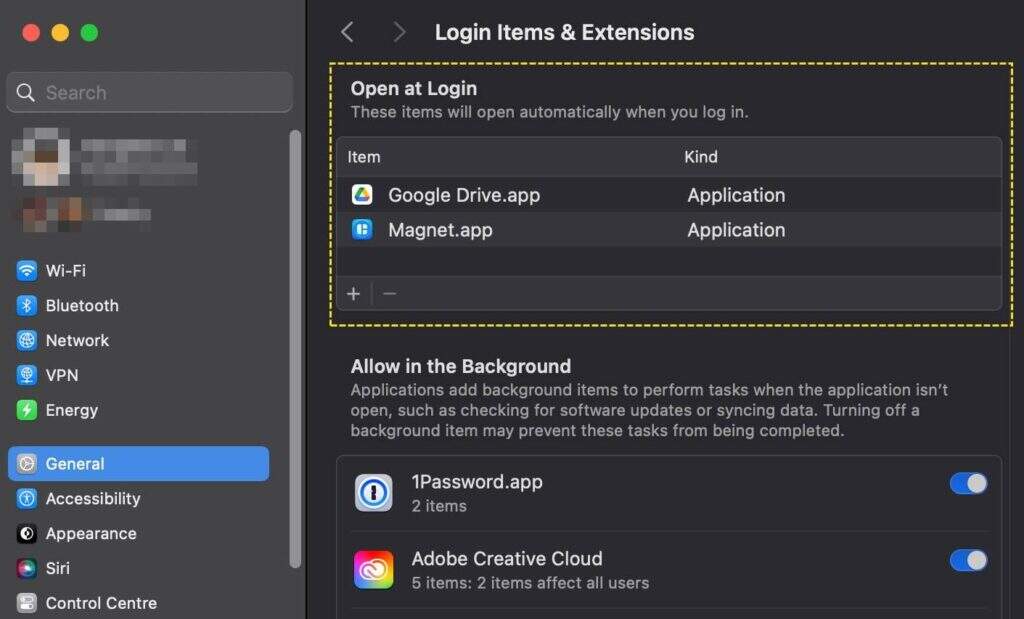1024x619 pixels.
Task: Click the Wi-Fi icon in sidebar
Action: (x=27, y=270)
